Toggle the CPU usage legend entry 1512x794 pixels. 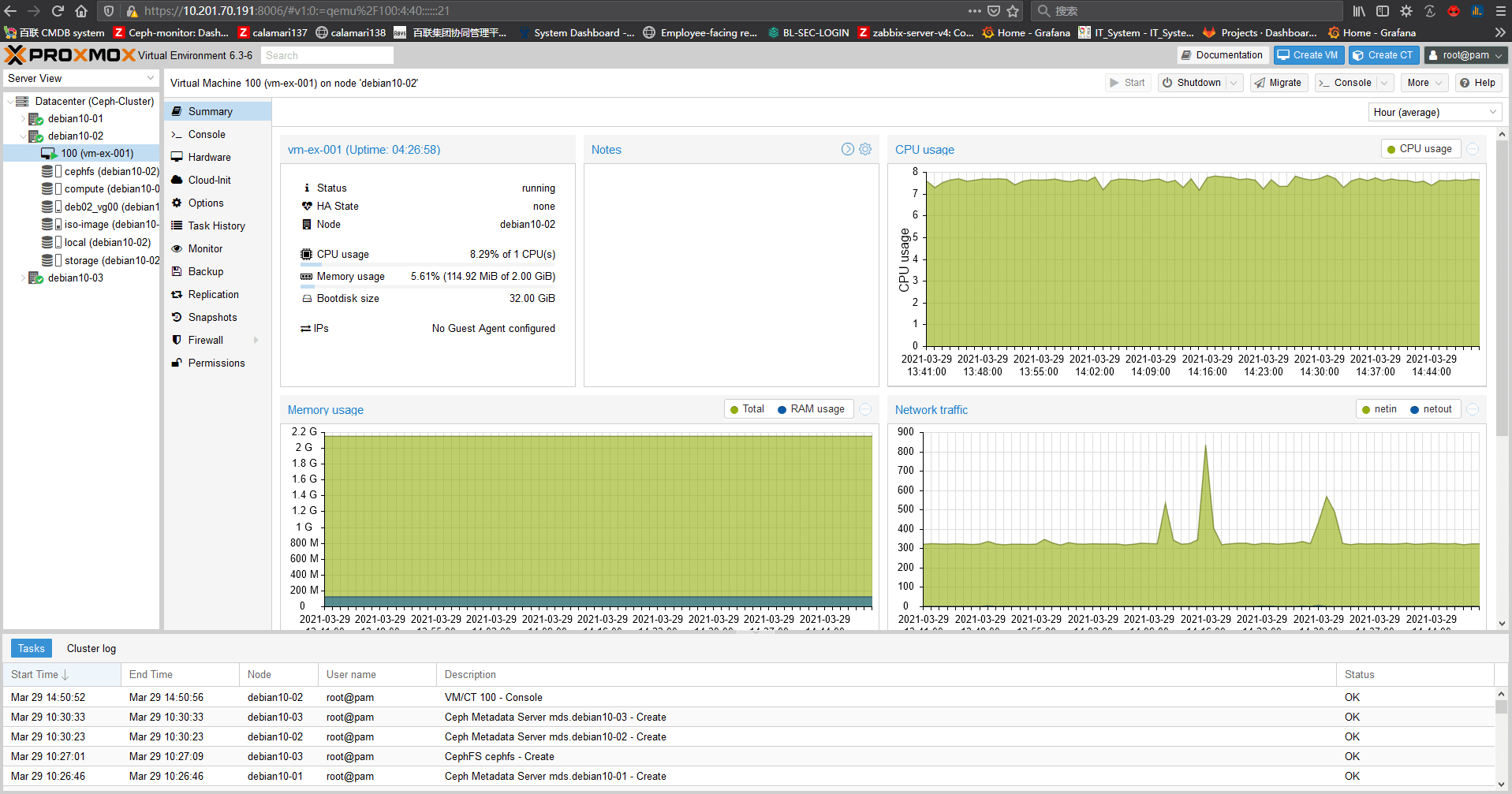pyautogui.click(x=1421, y=149)
